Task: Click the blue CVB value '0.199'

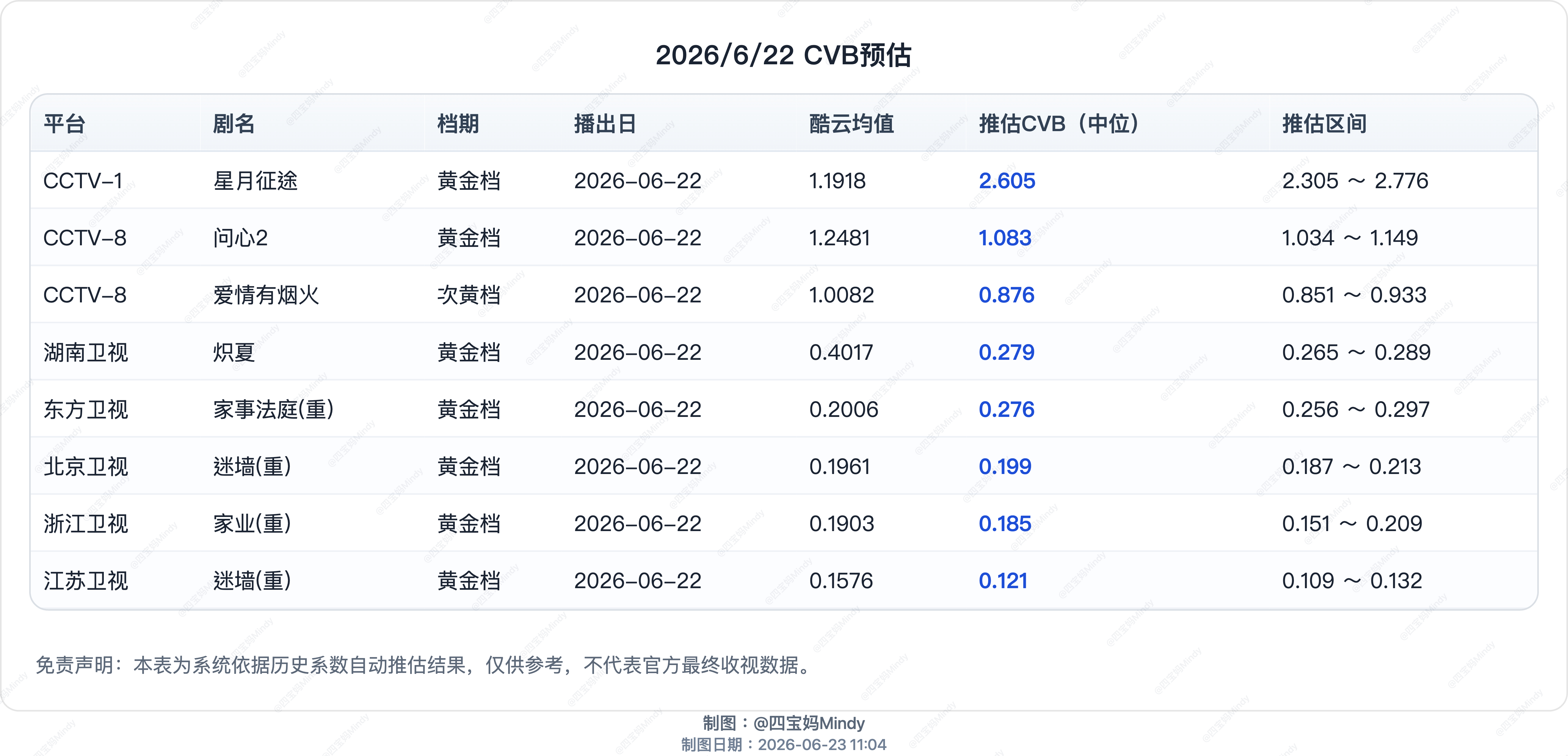Action: tap(1005, 467)
